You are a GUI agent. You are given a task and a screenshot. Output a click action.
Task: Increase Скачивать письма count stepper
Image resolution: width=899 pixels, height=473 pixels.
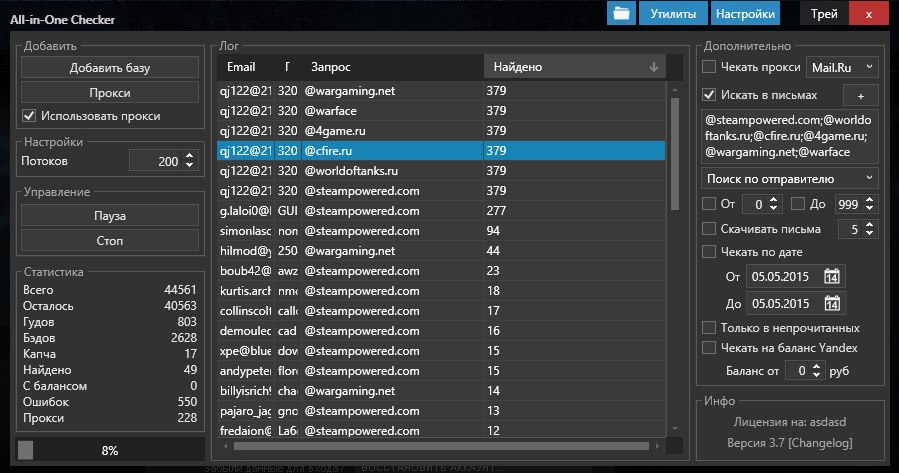point(870,225)
